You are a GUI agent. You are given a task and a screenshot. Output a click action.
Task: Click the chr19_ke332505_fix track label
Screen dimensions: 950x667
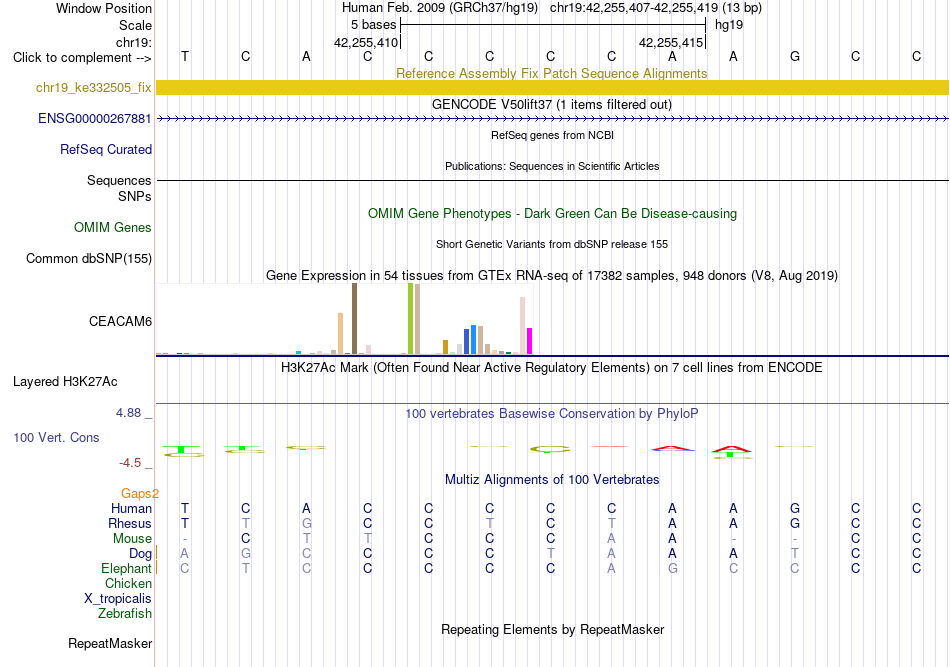(93, 88)
